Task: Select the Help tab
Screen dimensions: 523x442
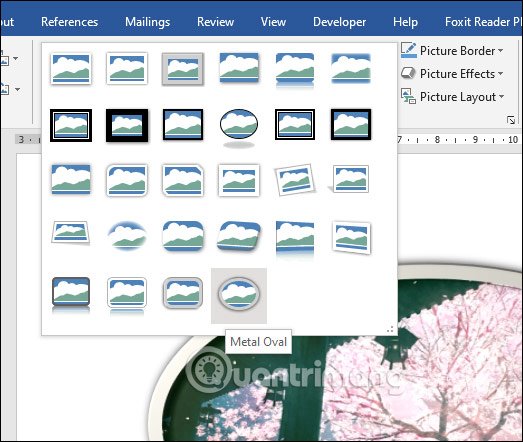Action: 405,22
